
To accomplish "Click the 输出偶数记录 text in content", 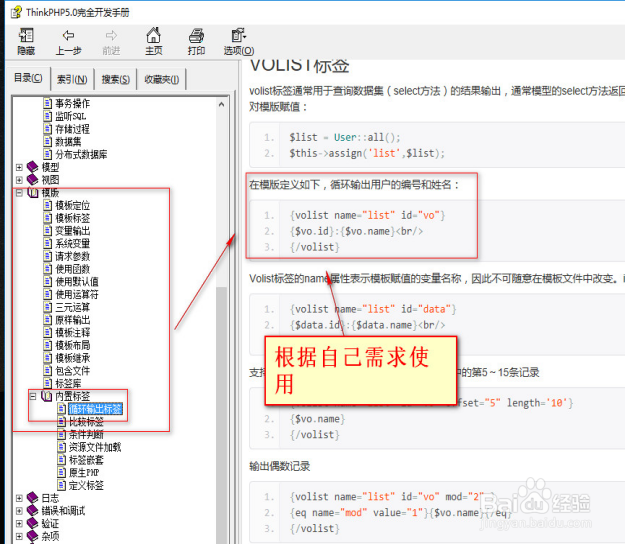I will point(280,466).
